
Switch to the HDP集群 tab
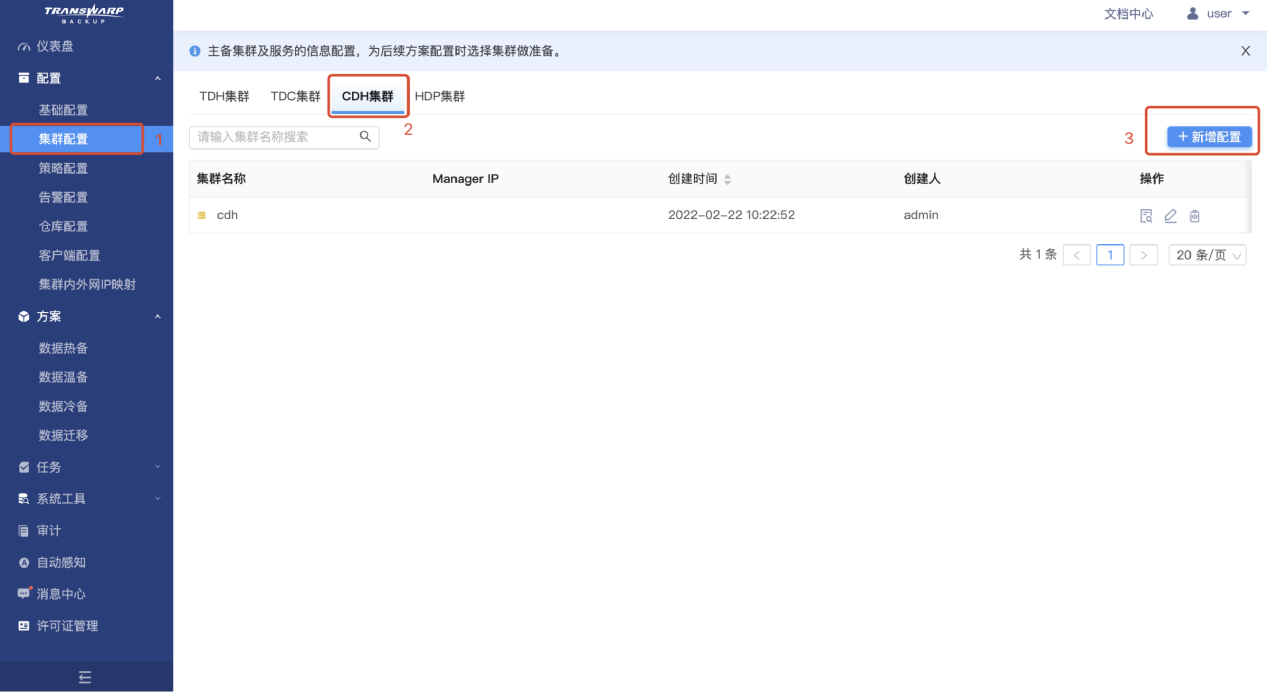pyautogui.click(x=440, y=97)
